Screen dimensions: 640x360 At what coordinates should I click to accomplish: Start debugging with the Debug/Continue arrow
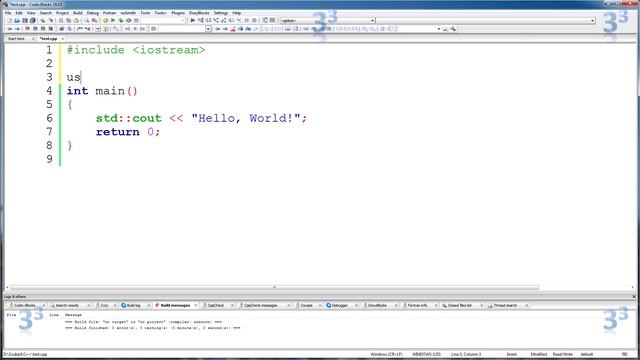(192, 20)
